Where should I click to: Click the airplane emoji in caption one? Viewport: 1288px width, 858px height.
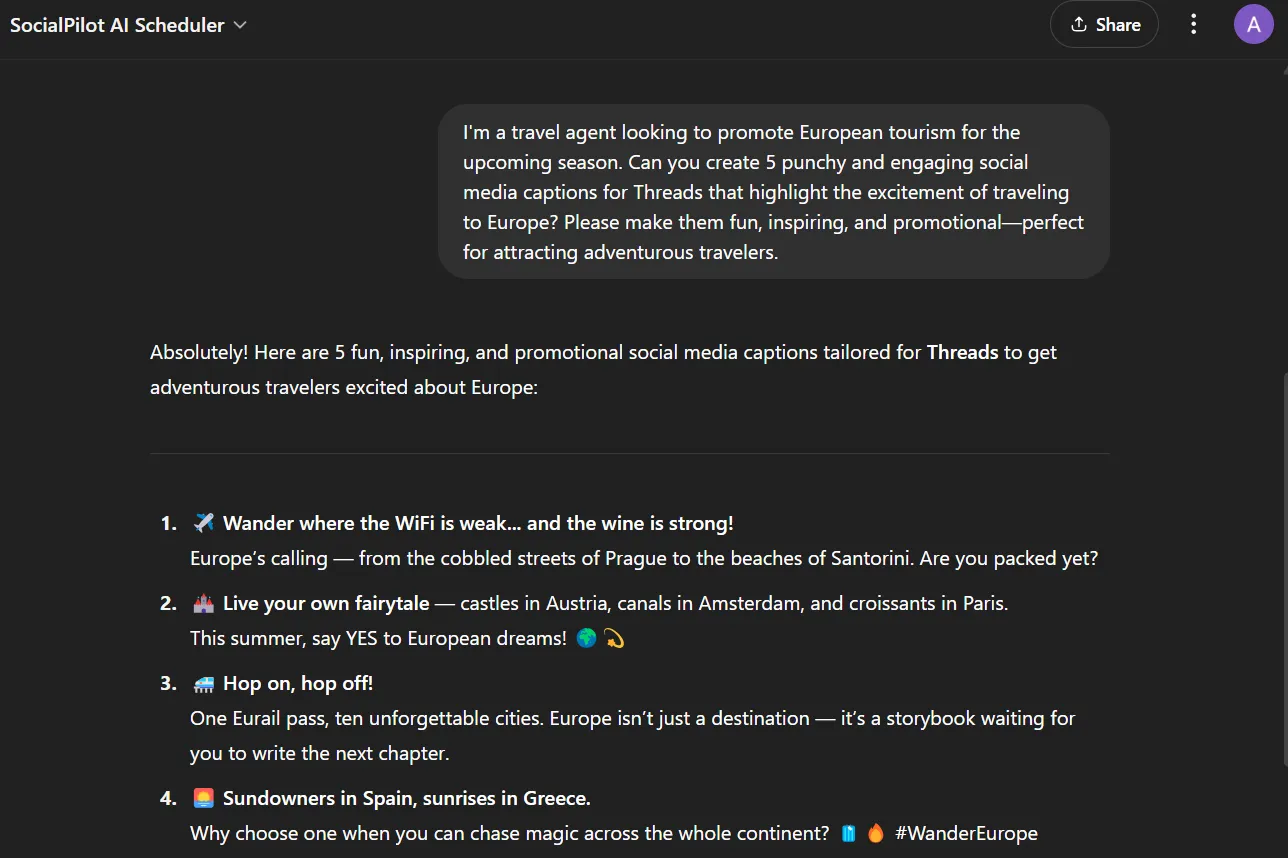203,521
